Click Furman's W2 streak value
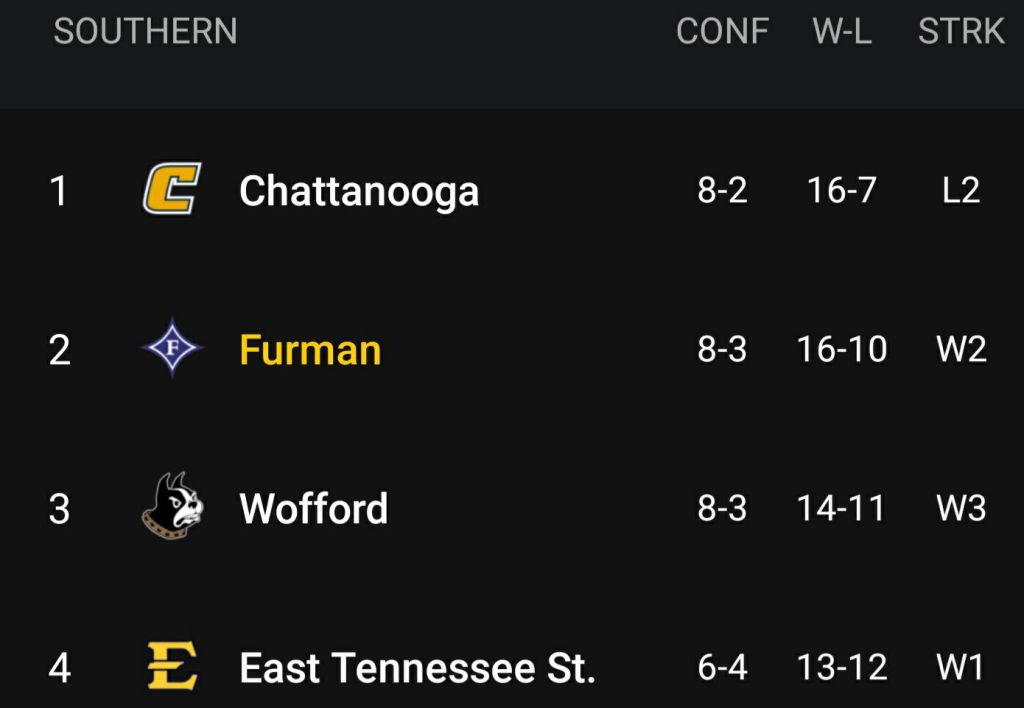This screenshot has height=708, width=1024. (961, 349)
